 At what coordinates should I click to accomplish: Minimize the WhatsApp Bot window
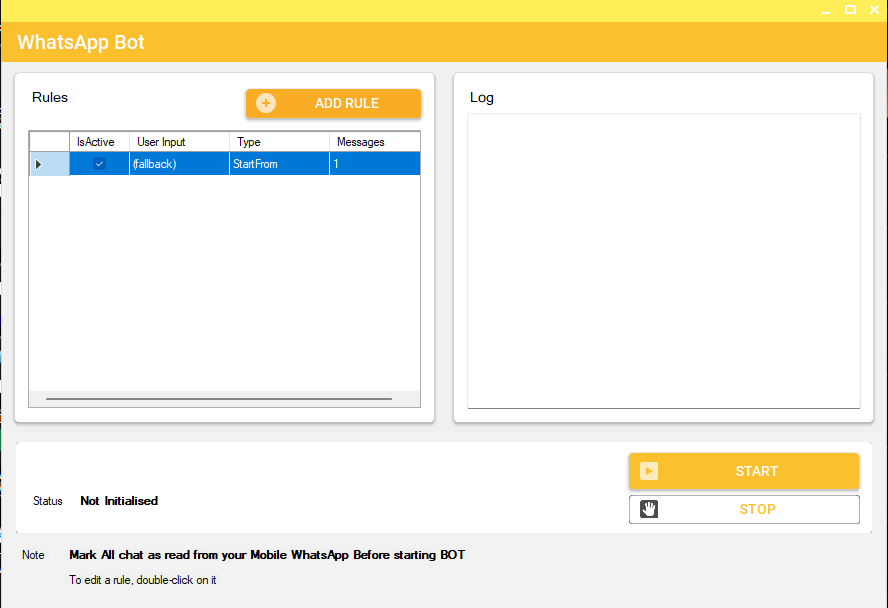[826, 10]
